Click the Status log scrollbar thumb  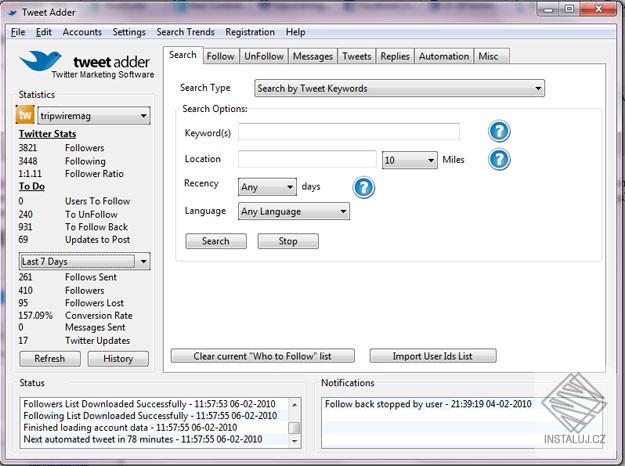click(x=295, y=428)
